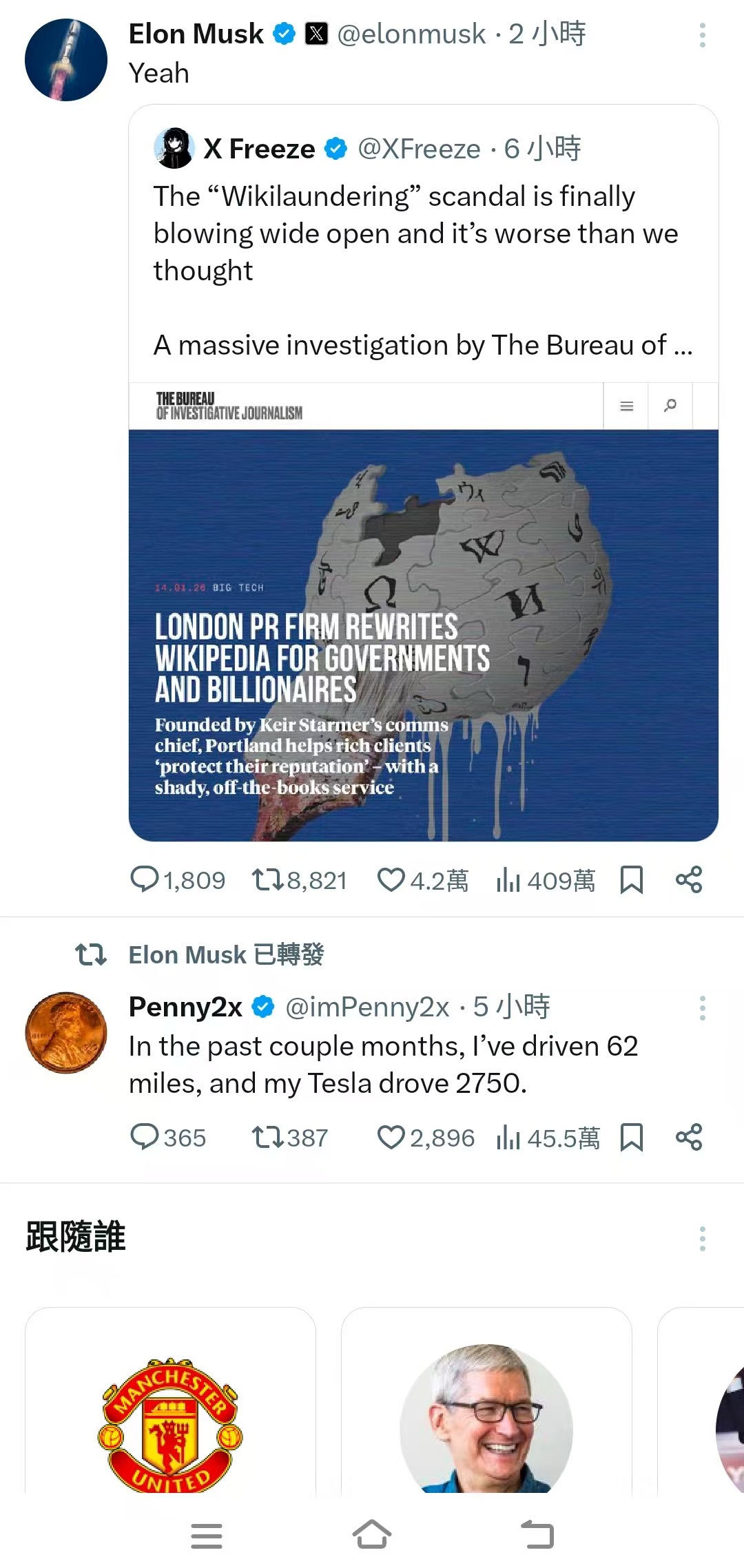Viewport: 744px width, 1568px height.
Task: Repost Penny2x's Tesla post
Action: pyautogui.click(x=267, y=1137)
